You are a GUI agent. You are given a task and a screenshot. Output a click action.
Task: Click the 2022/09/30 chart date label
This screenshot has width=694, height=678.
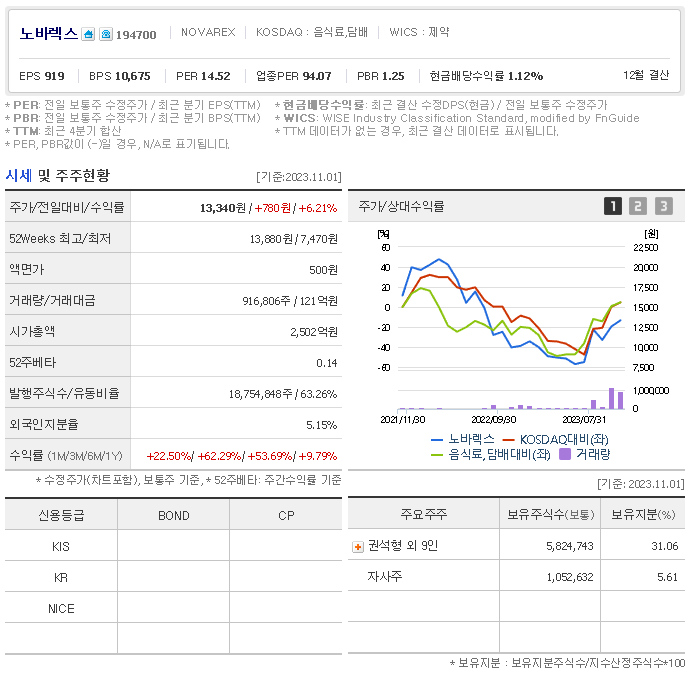[x=494, y=419]
